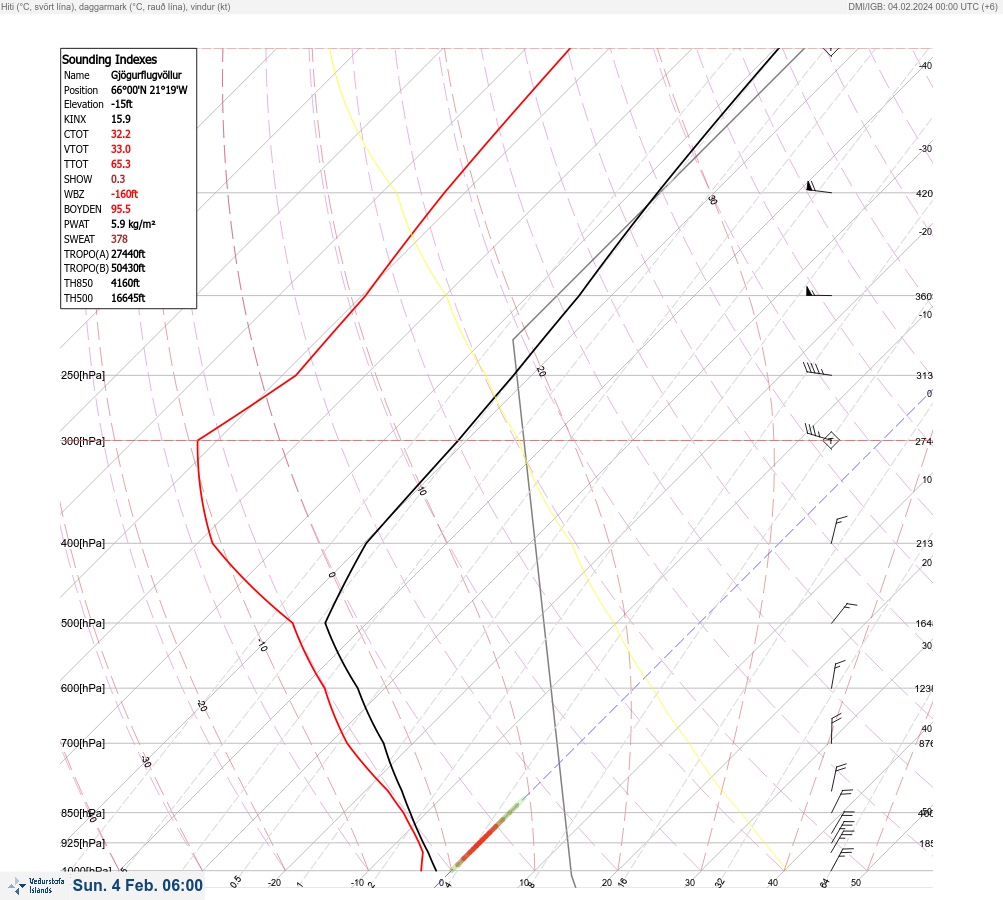This screenshot has height=900, width=1003.
Task: Click the 'DMI/IGB: 04.02.2024 00:00 UTC (+6)' header
Action: click(x=923, y=6)
